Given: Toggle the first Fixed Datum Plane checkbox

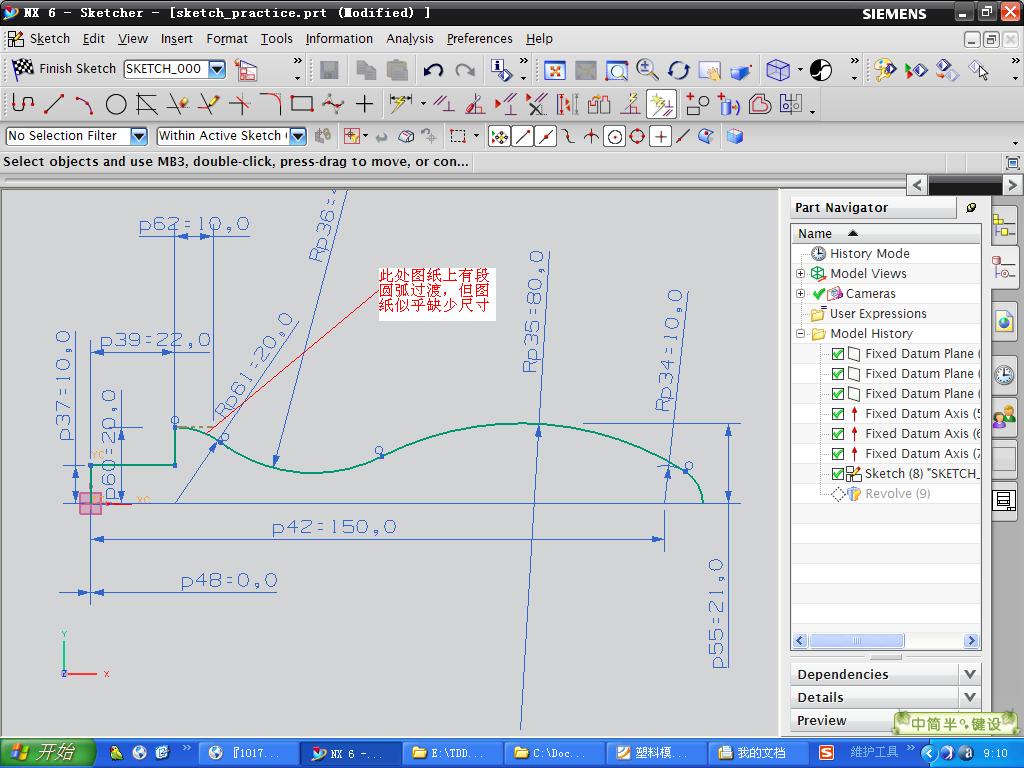Looking at the screenshot, I should pos(838,354).
